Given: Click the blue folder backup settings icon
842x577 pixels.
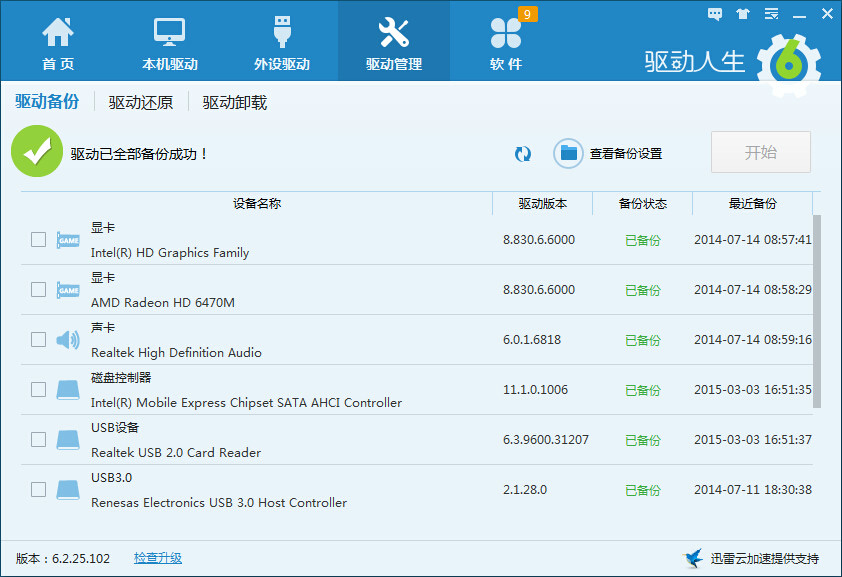Looking at the screenshot, I should click(x=568, y=154).
